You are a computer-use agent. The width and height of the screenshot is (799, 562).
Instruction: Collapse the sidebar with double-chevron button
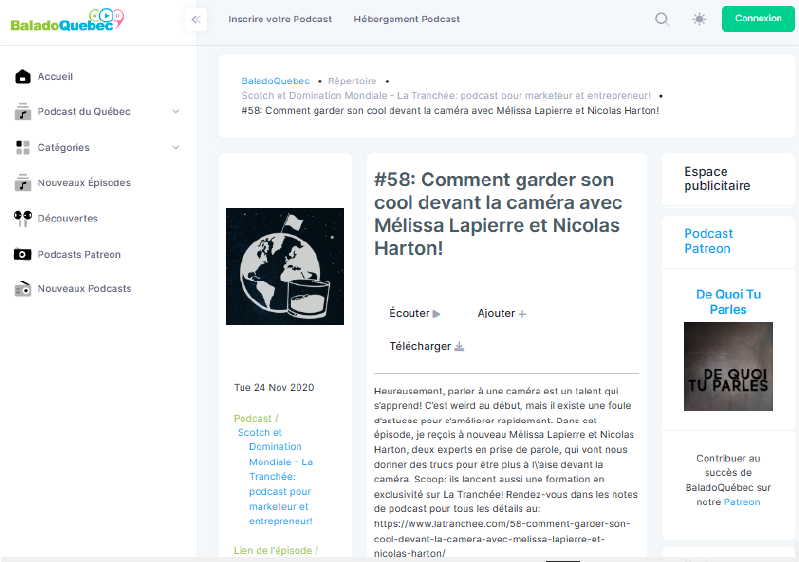tap(196, 20)
